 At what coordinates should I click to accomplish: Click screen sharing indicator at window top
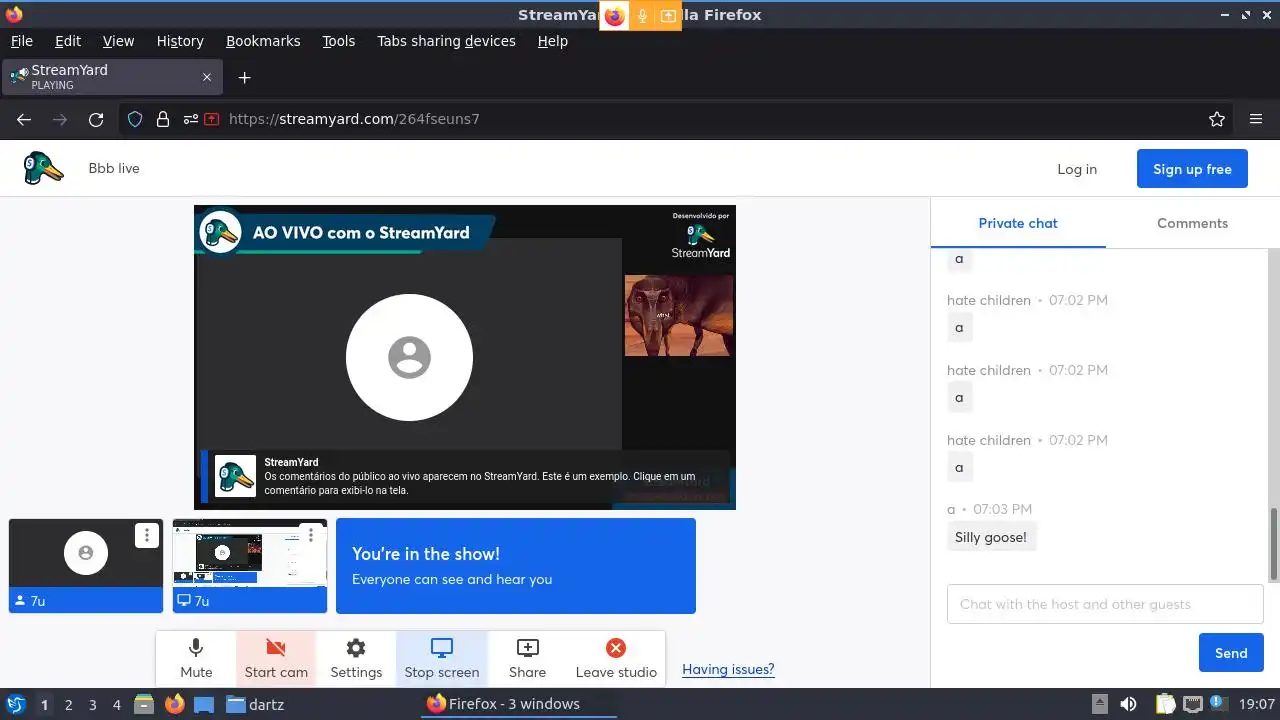click(668, 16)
